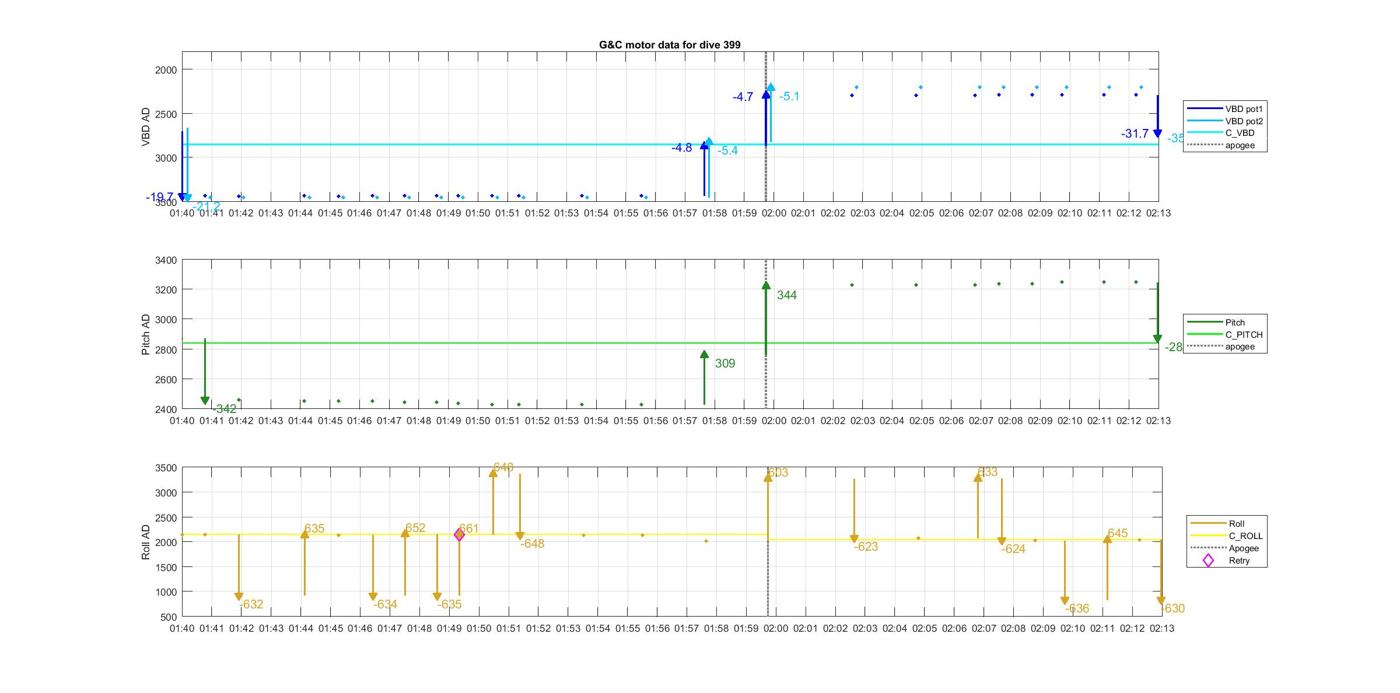Select the 'C_ROLL' legend entry
The image size is (1400, 693).
[1225, 536]
